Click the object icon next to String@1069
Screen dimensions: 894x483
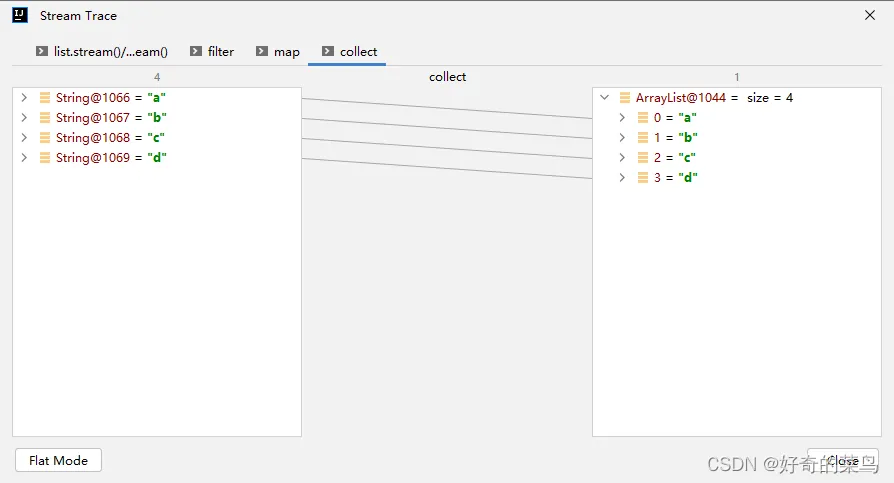[45, 158]
